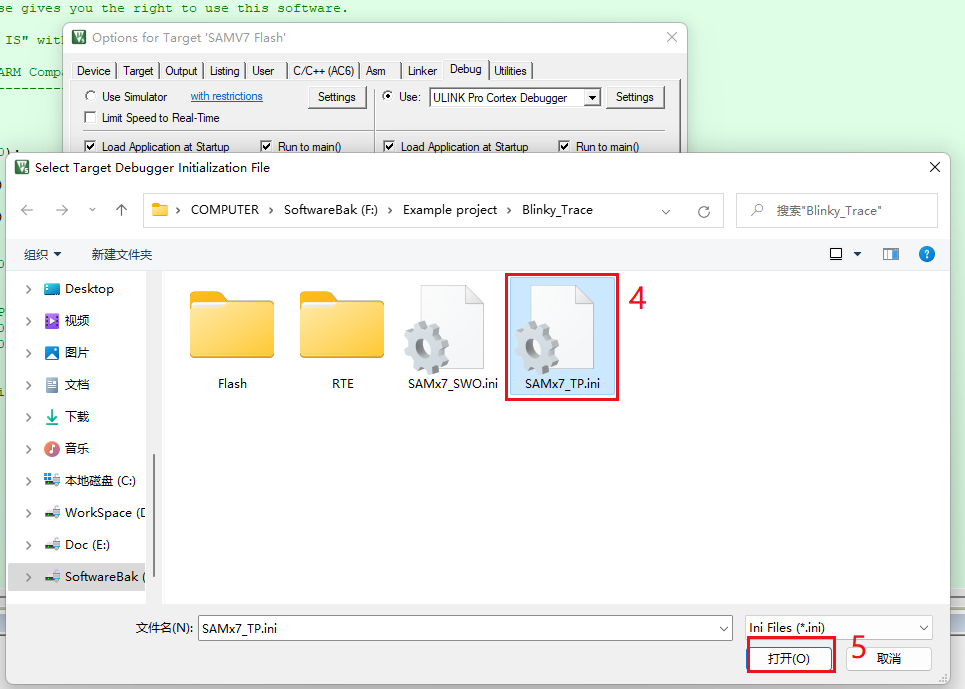Open the RTE folder
This screenshot has width=965, height=689.
click(342, 326)
